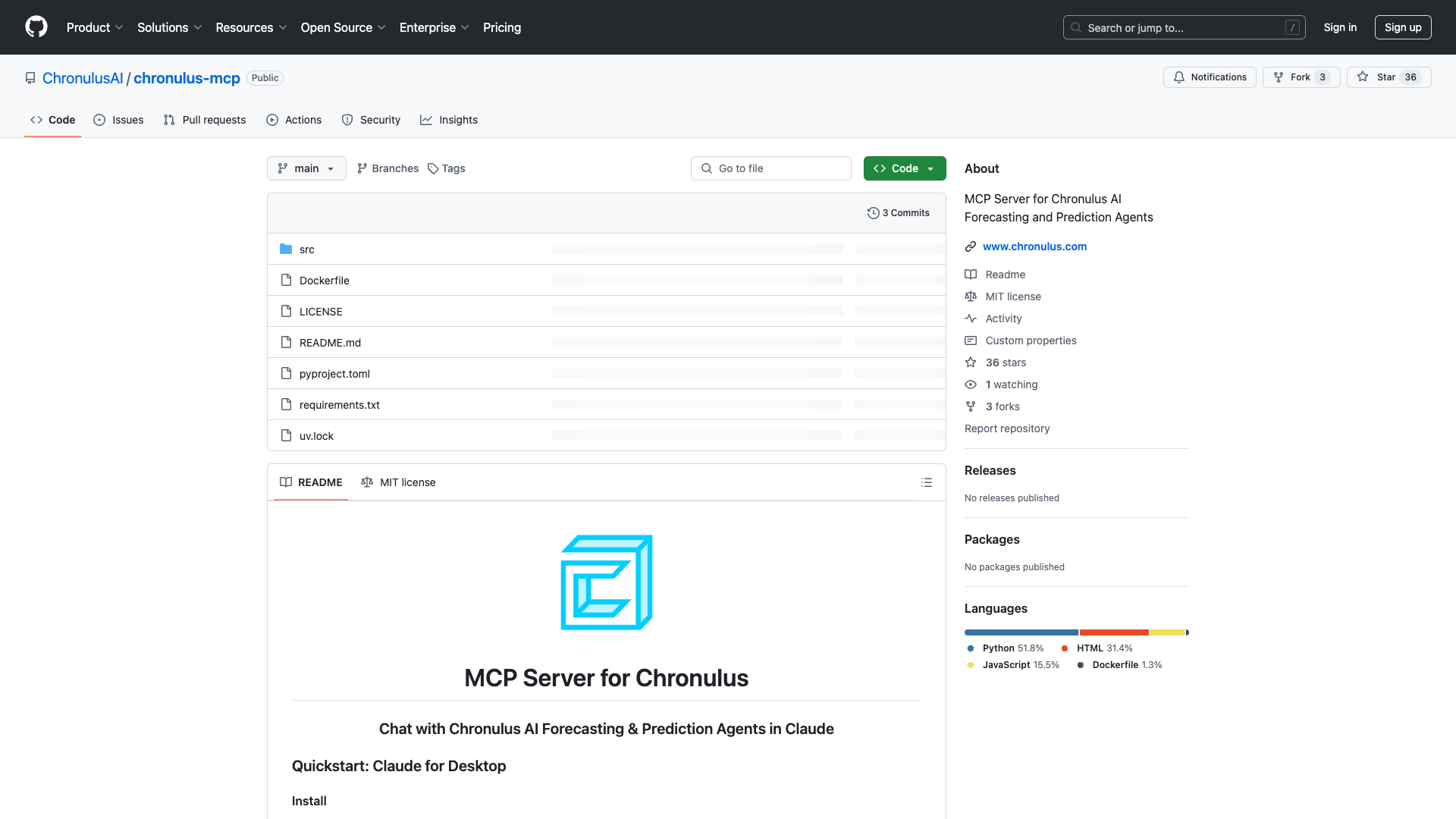Click the notifications bell icon
The width and height of the screenshot is (1456, 819).
pos(1179,77)
